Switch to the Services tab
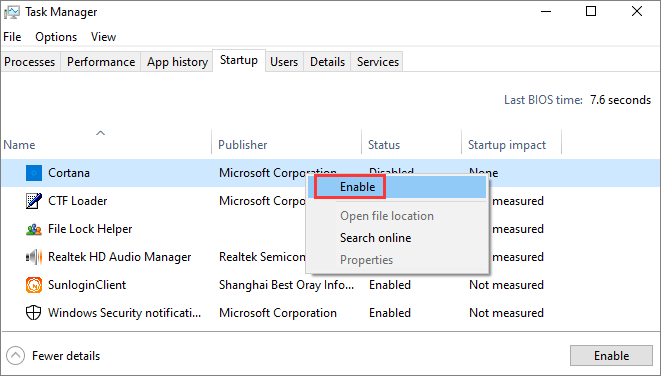Viewport: 661px width, 376px height. [378, 62]
